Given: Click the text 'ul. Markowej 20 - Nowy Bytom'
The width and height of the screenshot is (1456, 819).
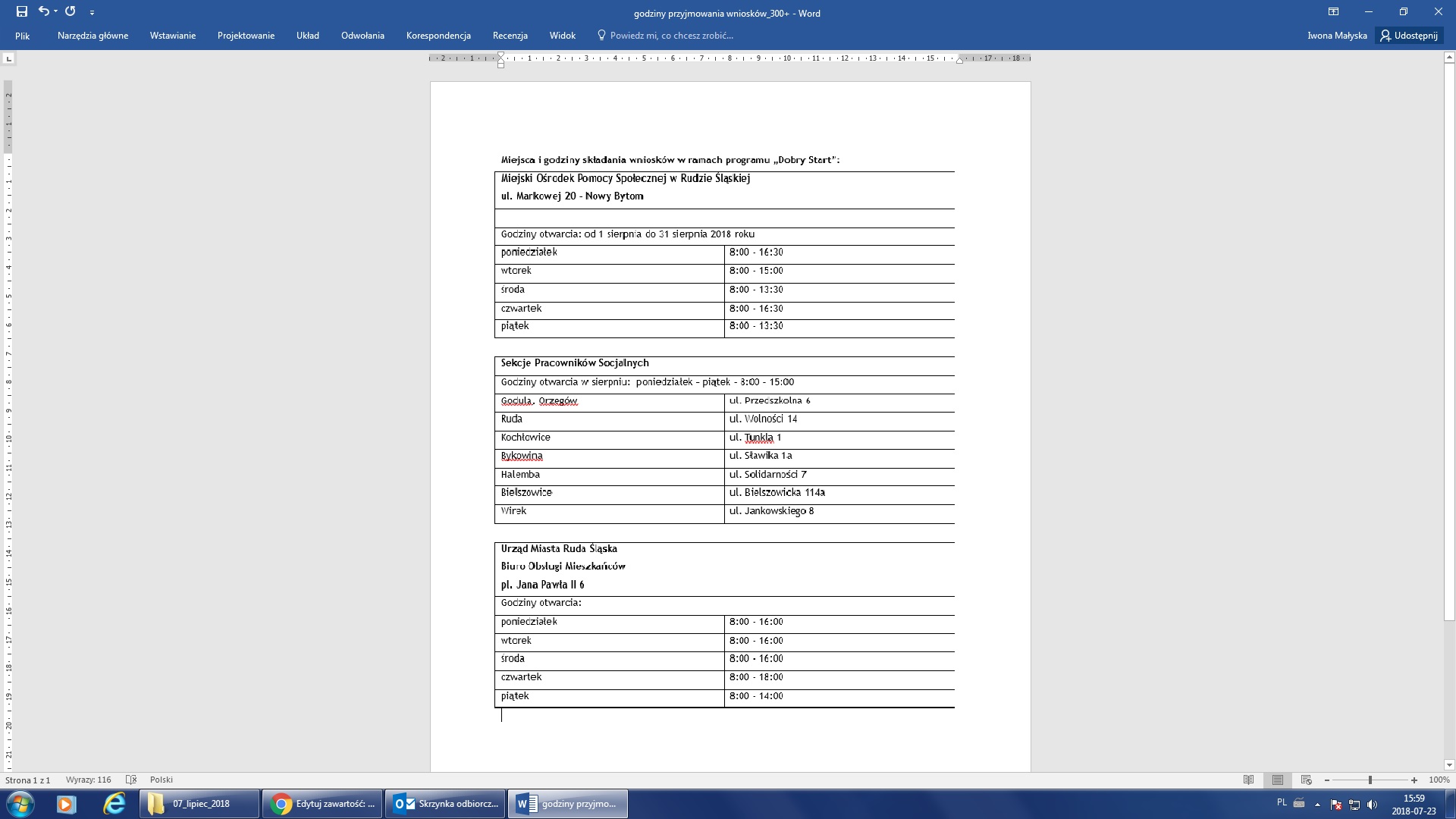Looking at the screenshot, I should pos(572,196).
